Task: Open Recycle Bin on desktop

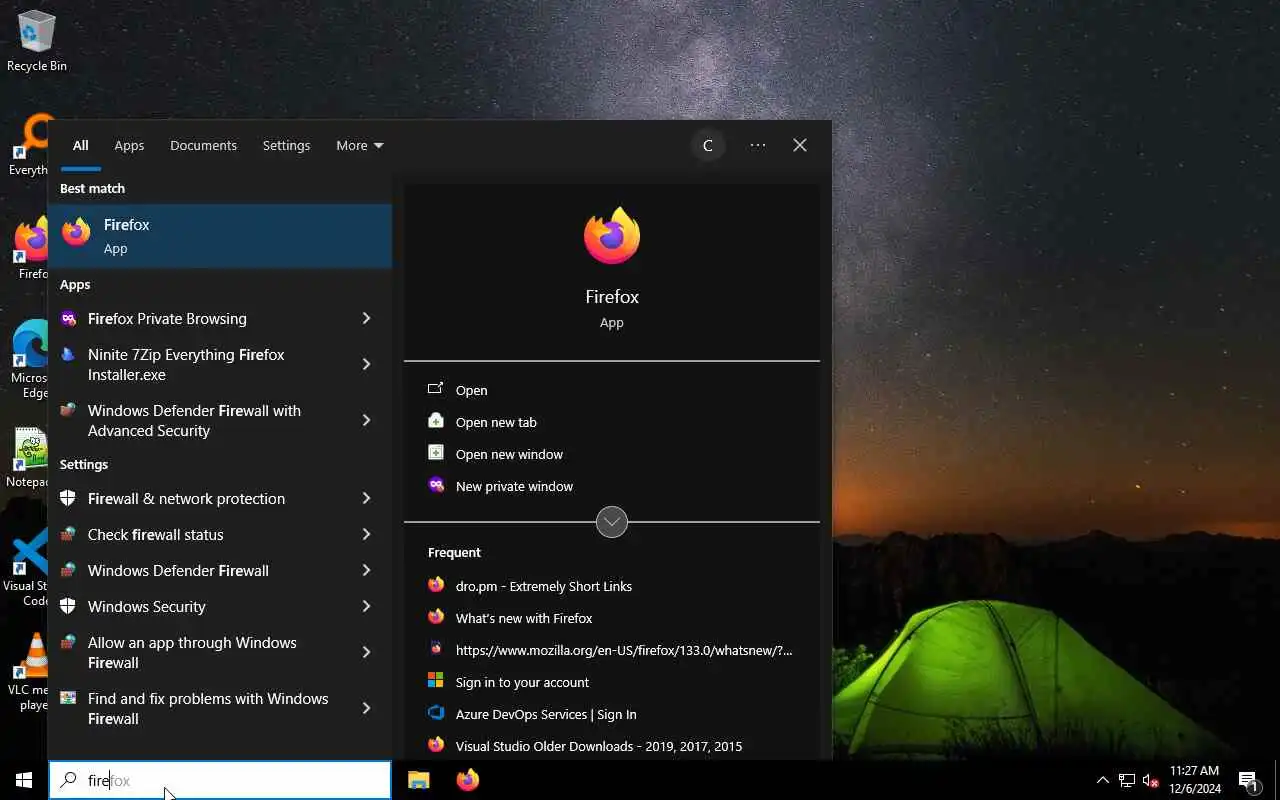Action: click(x=37, y=42)
